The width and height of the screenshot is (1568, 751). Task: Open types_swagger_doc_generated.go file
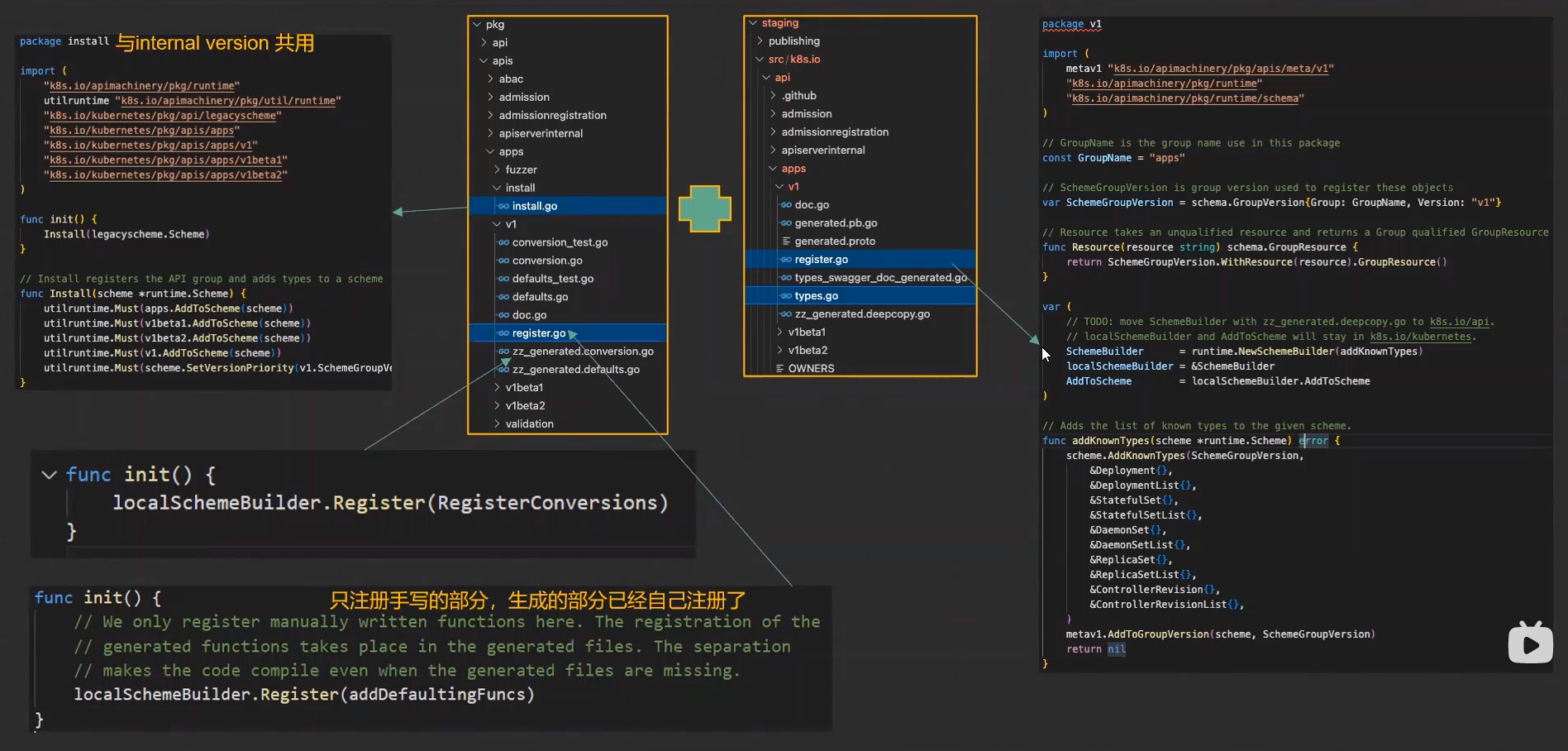[880, 278]
